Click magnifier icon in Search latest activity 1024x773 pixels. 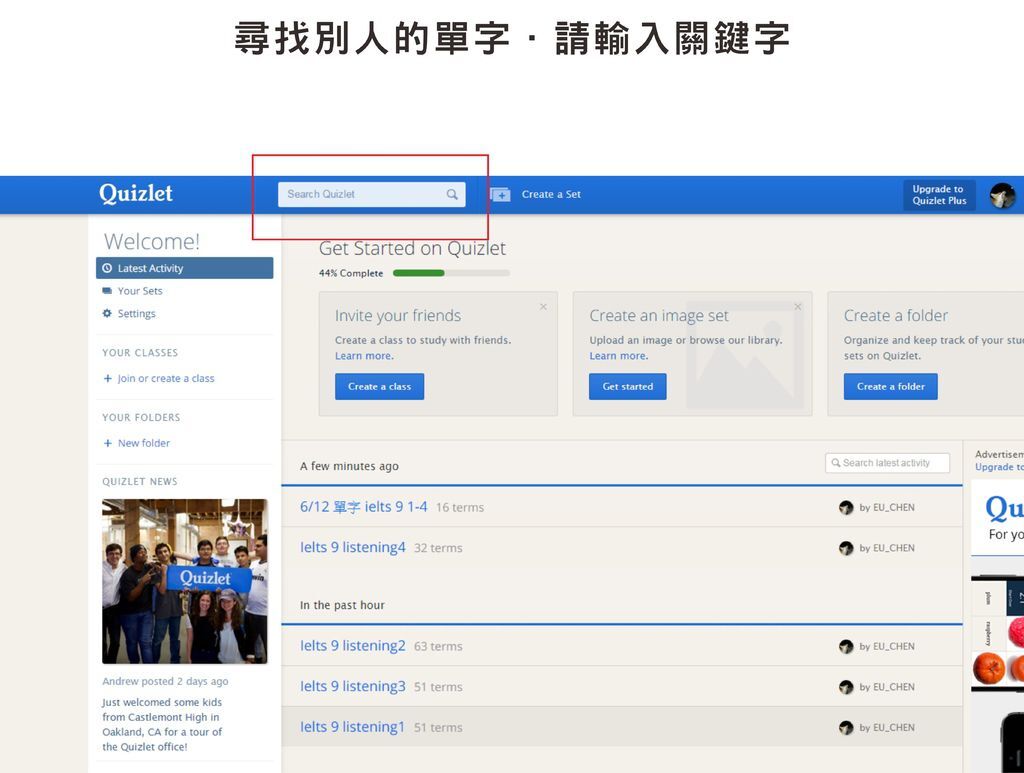[835, 463]
